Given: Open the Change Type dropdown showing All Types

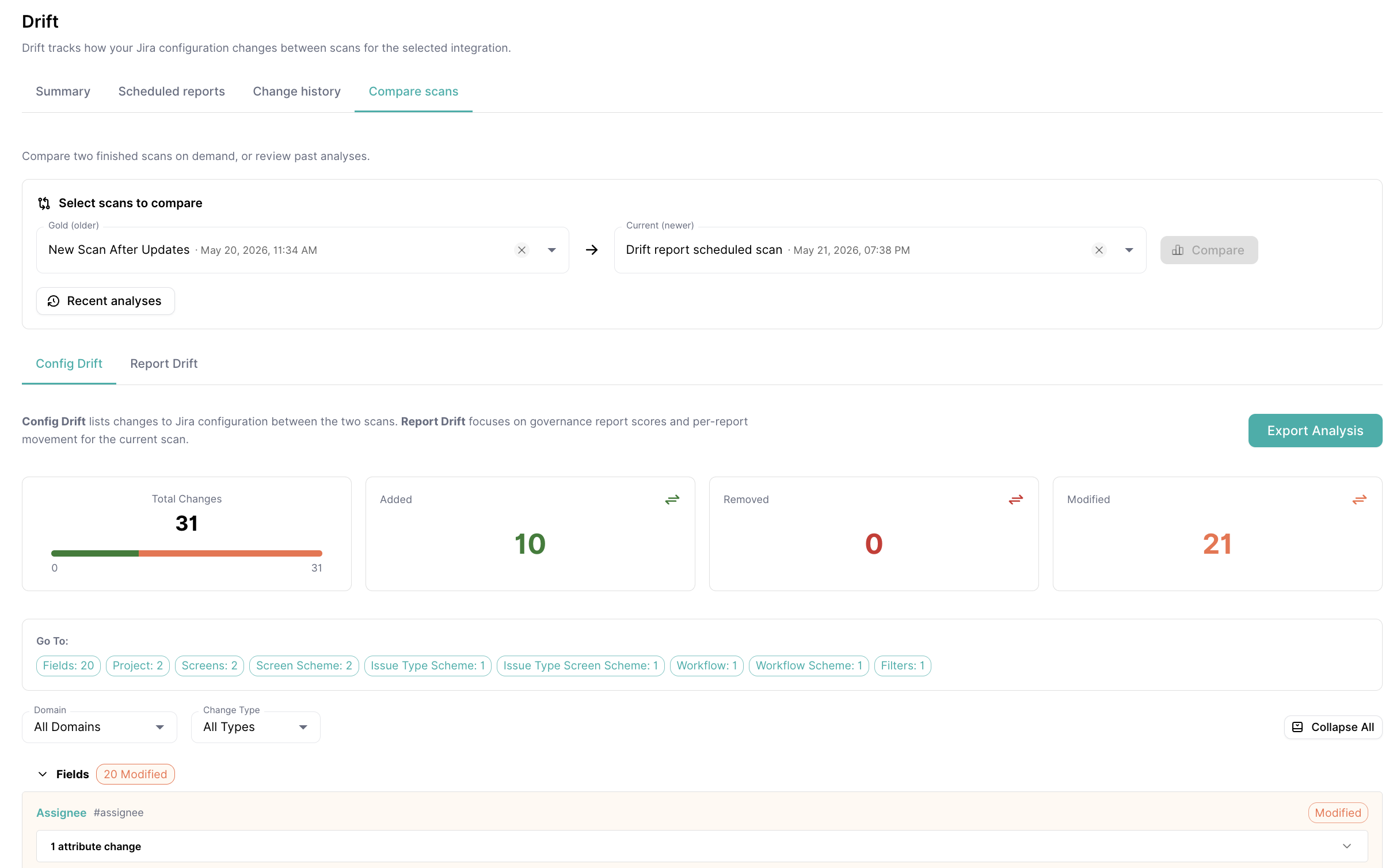Looking at the screenshot, I should point(256,727).
